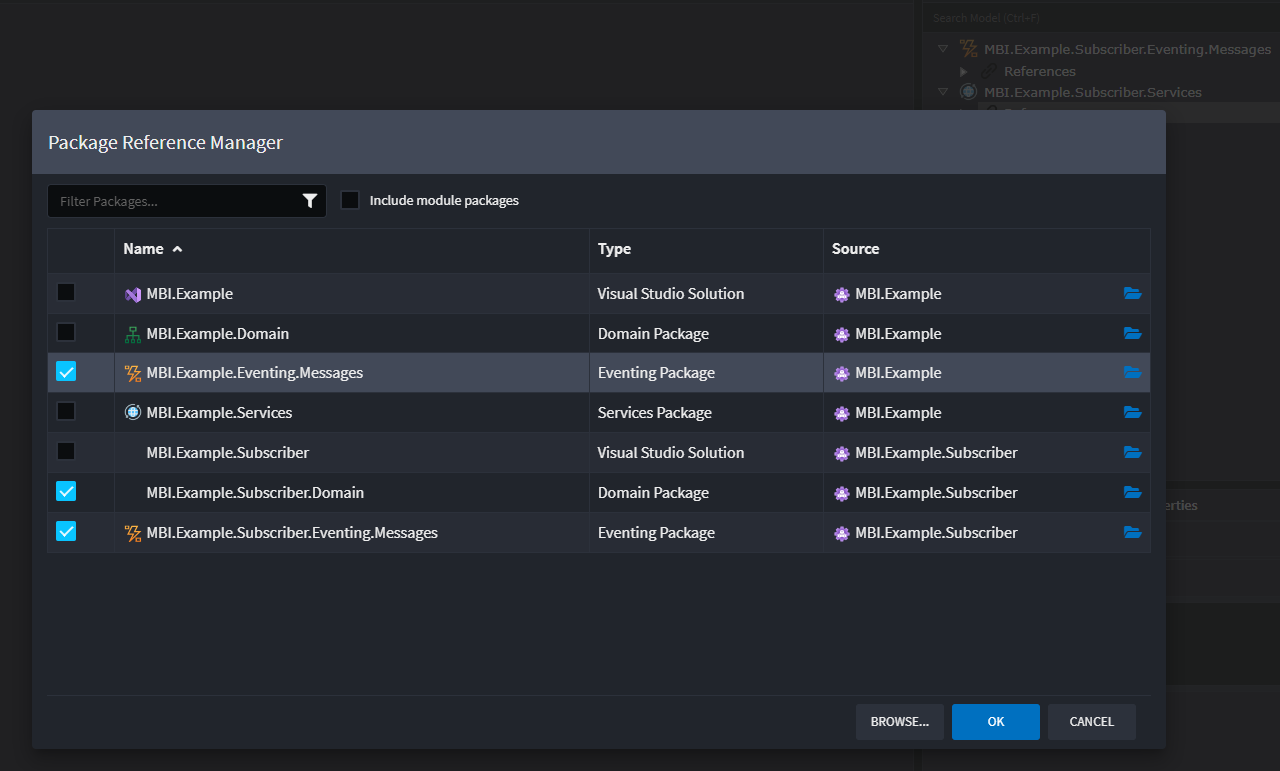
Task: Click Visual Studio icon beside MBI.Example
Action: pos(133,294)
